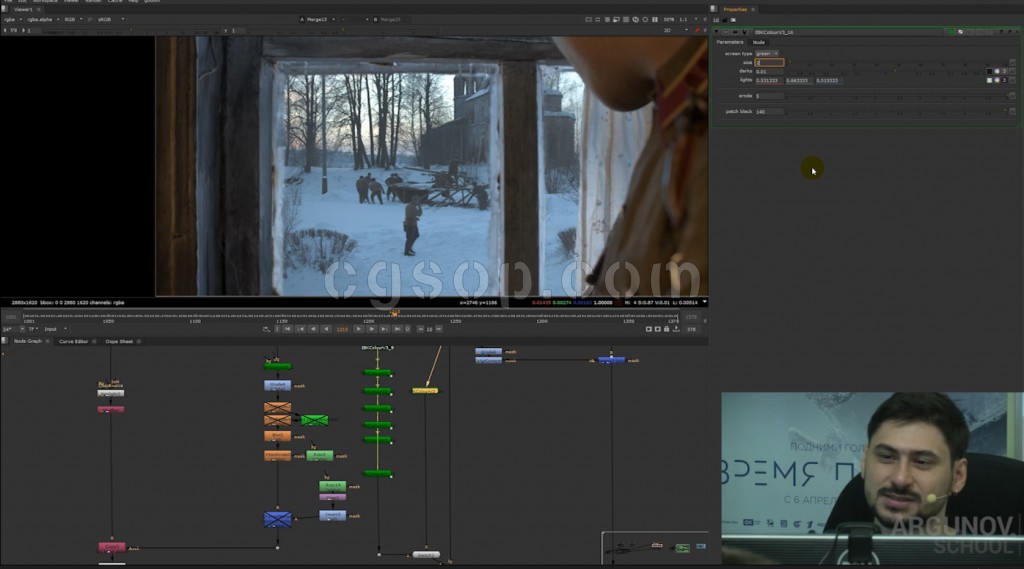Jump to the last frame

click(x=397, y=329)
